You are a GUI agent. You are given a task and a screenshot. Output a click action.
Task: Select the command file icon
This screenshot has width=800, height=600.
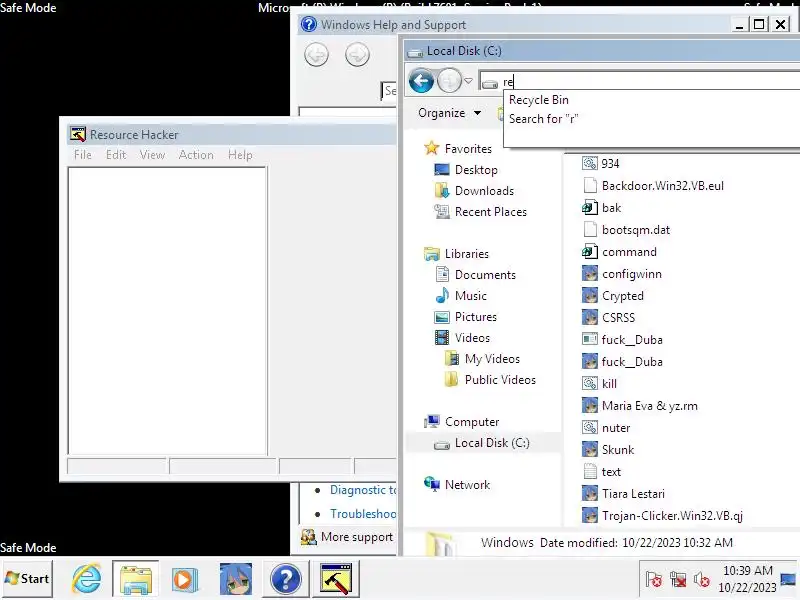[x=590, y=252]
